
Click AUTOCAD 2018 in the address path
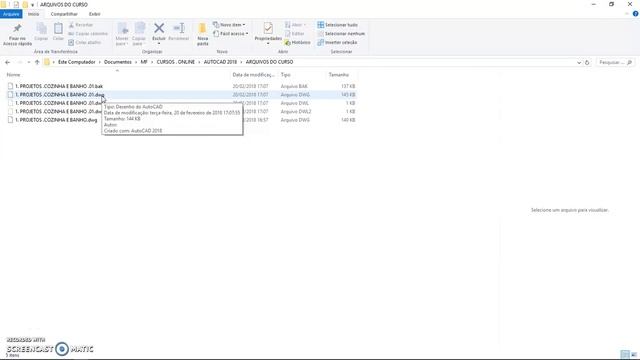(220, 62)
